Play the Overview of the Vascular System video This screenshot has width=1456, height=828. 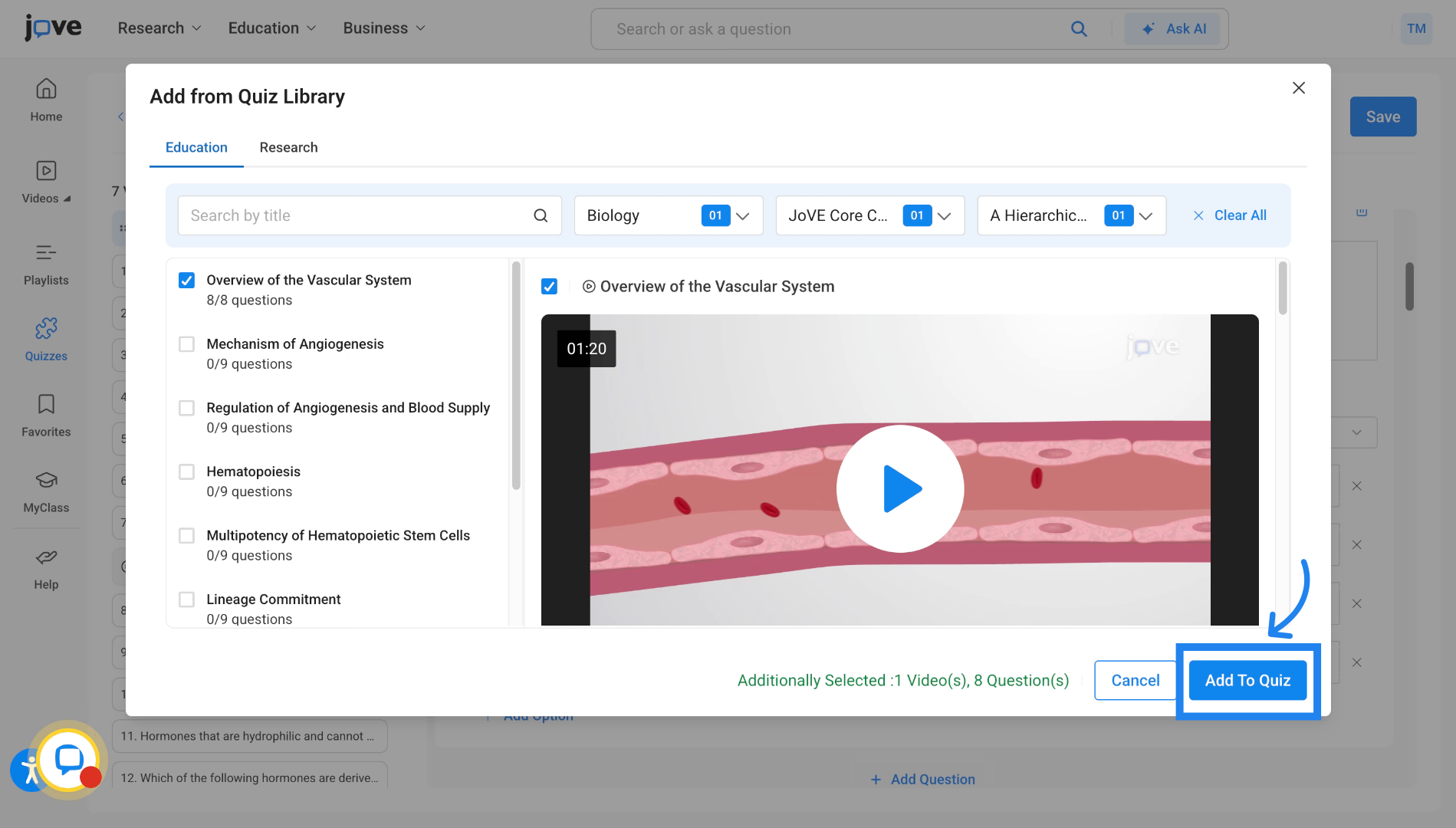pos(899,488)
